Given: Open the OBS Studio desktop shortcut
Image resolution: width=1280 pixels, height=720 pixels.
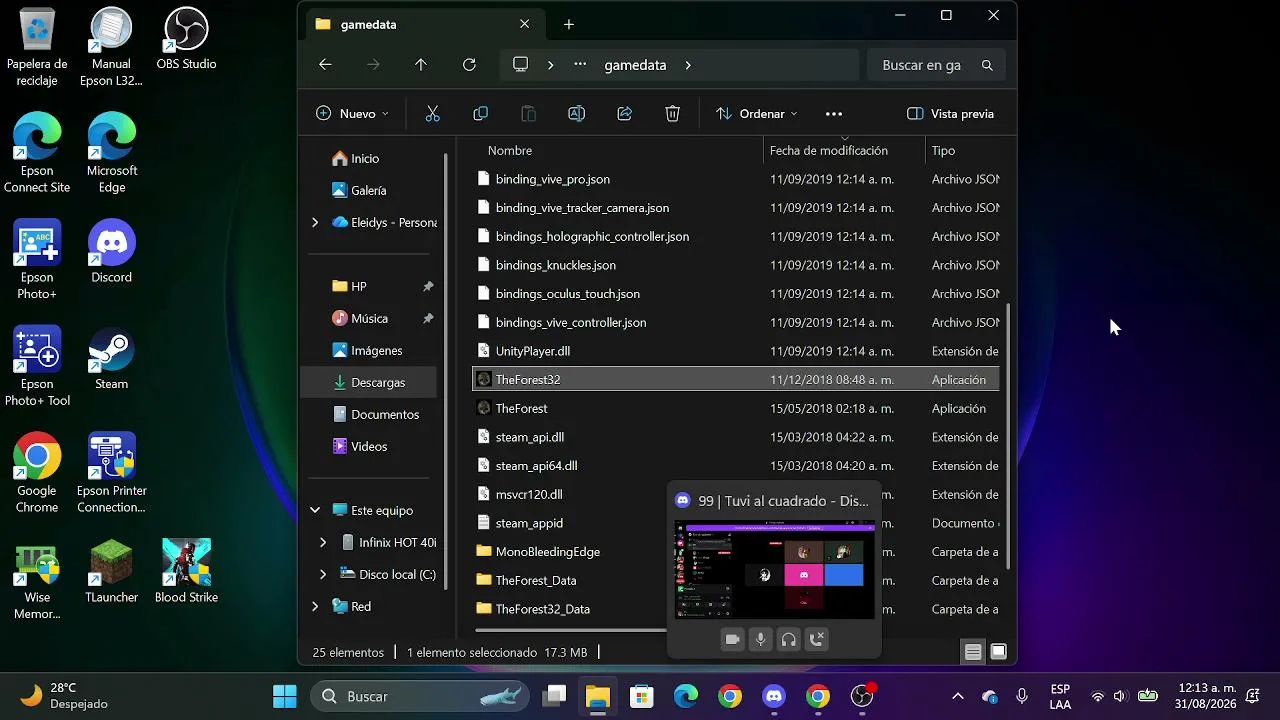Looking at the screenshot, I should [x=186, y=39].
